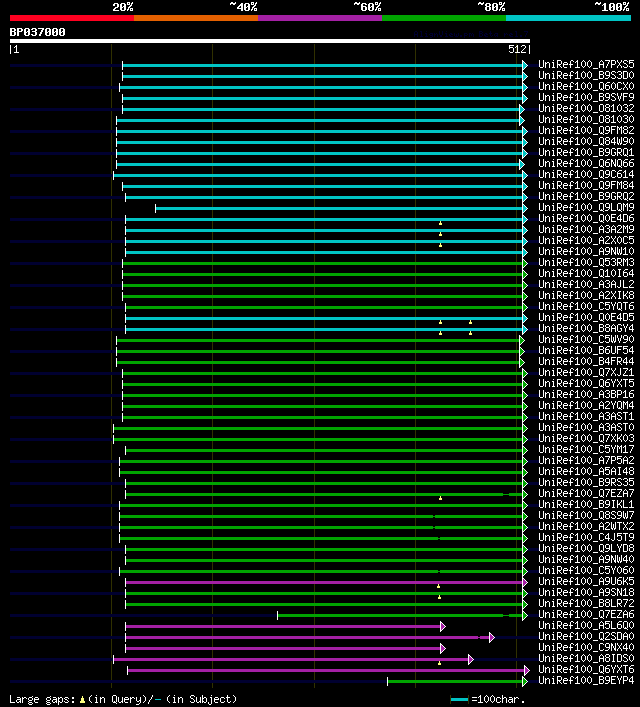640x707 pixels.
Task: Click the arrowhead ending the UniRef100_A8IDS0 bar
Action: 471,660
